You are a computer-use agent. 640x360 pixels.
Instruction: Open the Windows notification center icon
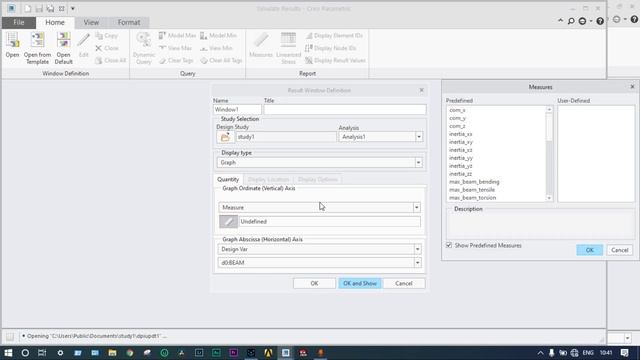click(624, 353)
